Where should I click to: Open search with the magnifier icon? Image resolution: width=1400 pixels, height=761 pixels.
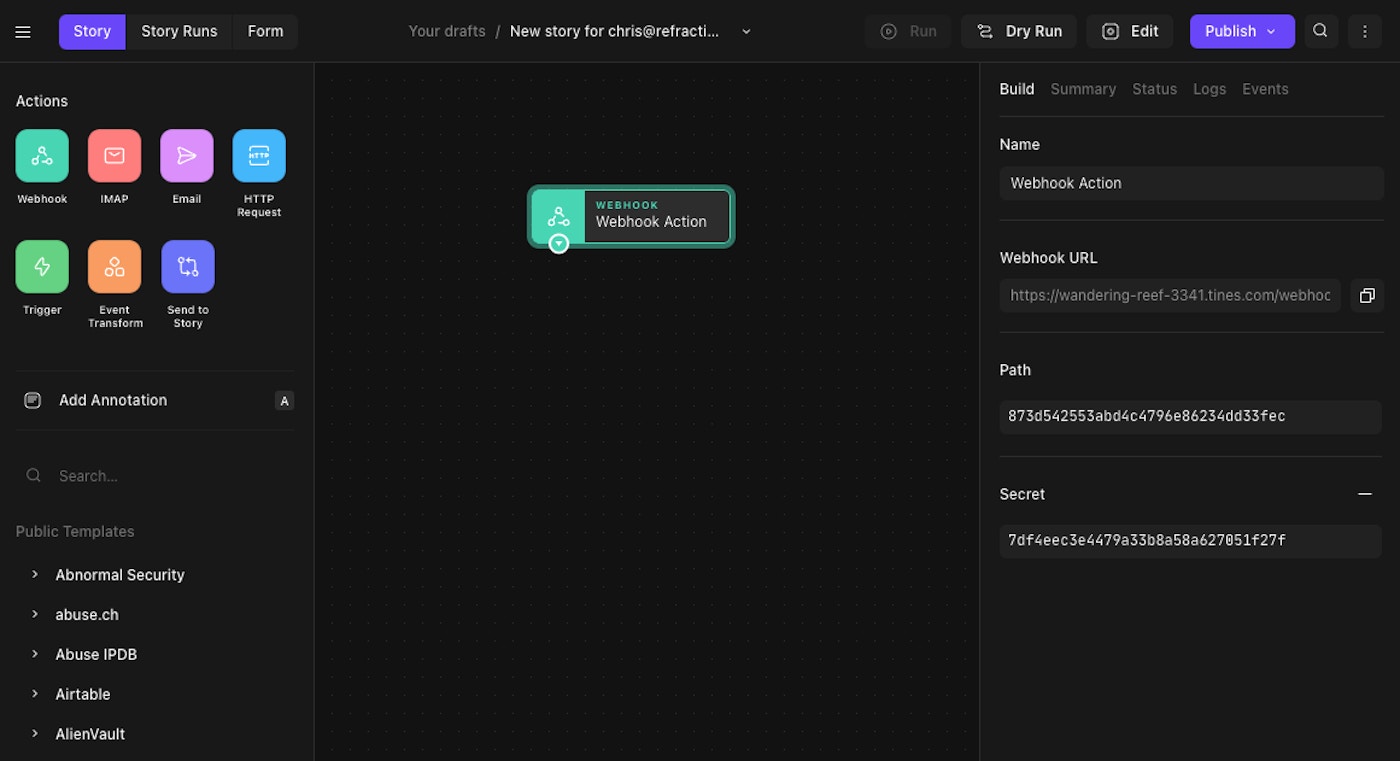(x=1320, y=31)
